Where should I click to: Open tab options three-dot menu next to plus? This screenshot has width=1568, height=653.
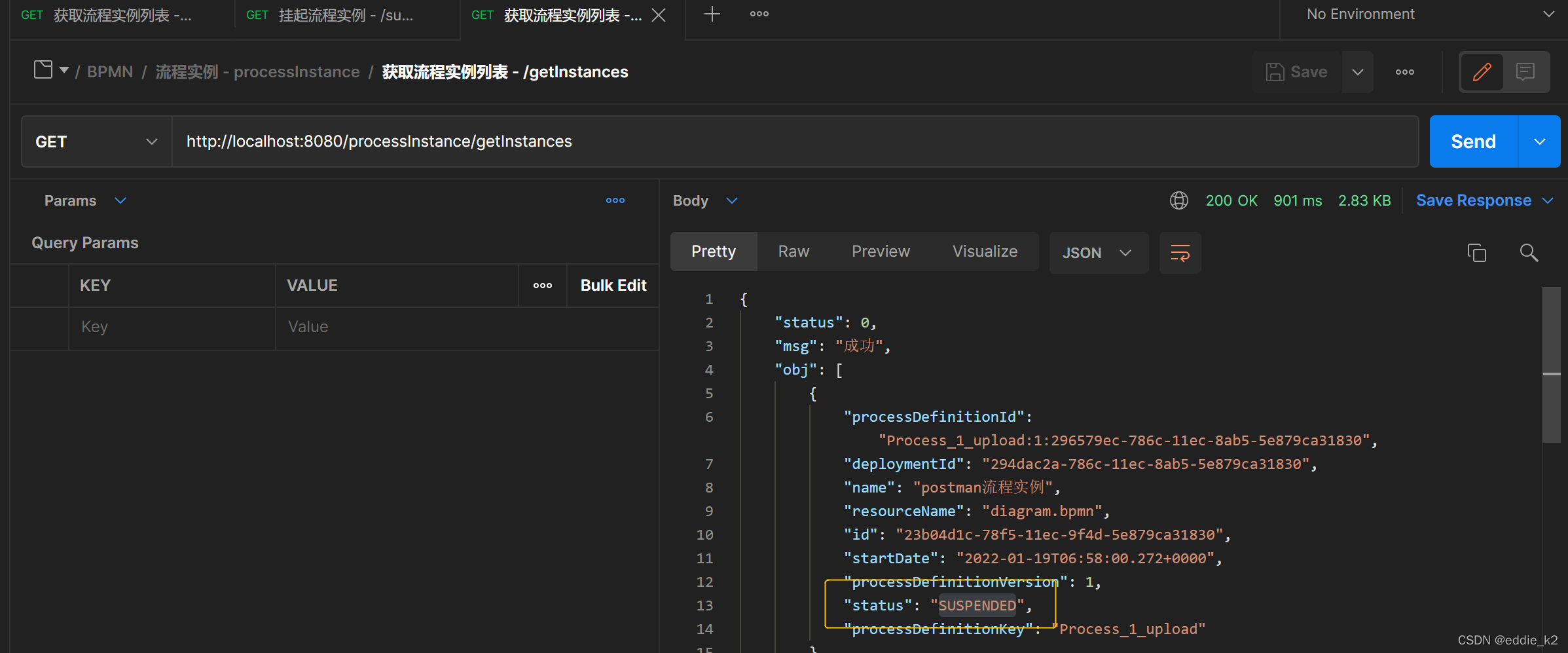click(x=759, y=14)
